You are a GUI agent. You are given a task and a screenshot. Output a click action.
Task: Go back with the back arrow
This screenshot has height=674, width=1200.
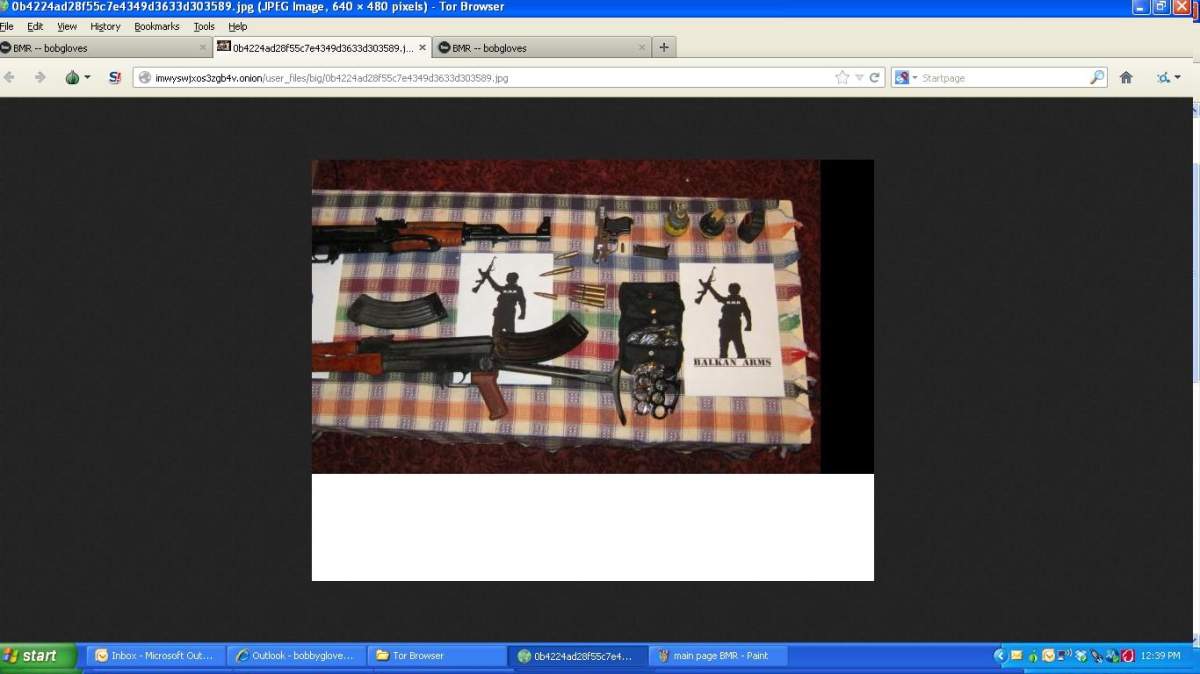click(x=11, y=77)
